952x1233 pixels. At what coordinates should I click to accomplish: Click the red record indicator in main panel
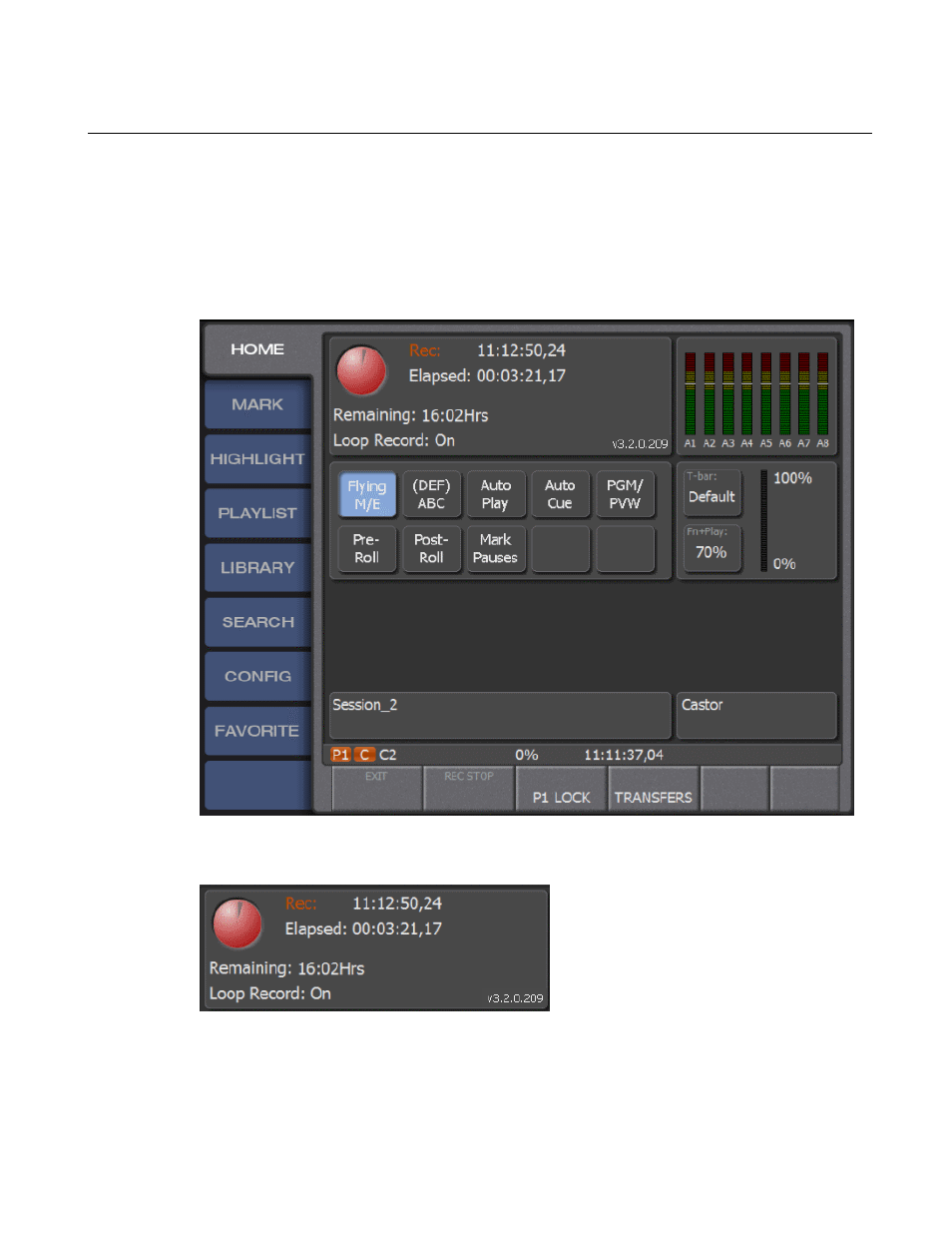(361, 370)
